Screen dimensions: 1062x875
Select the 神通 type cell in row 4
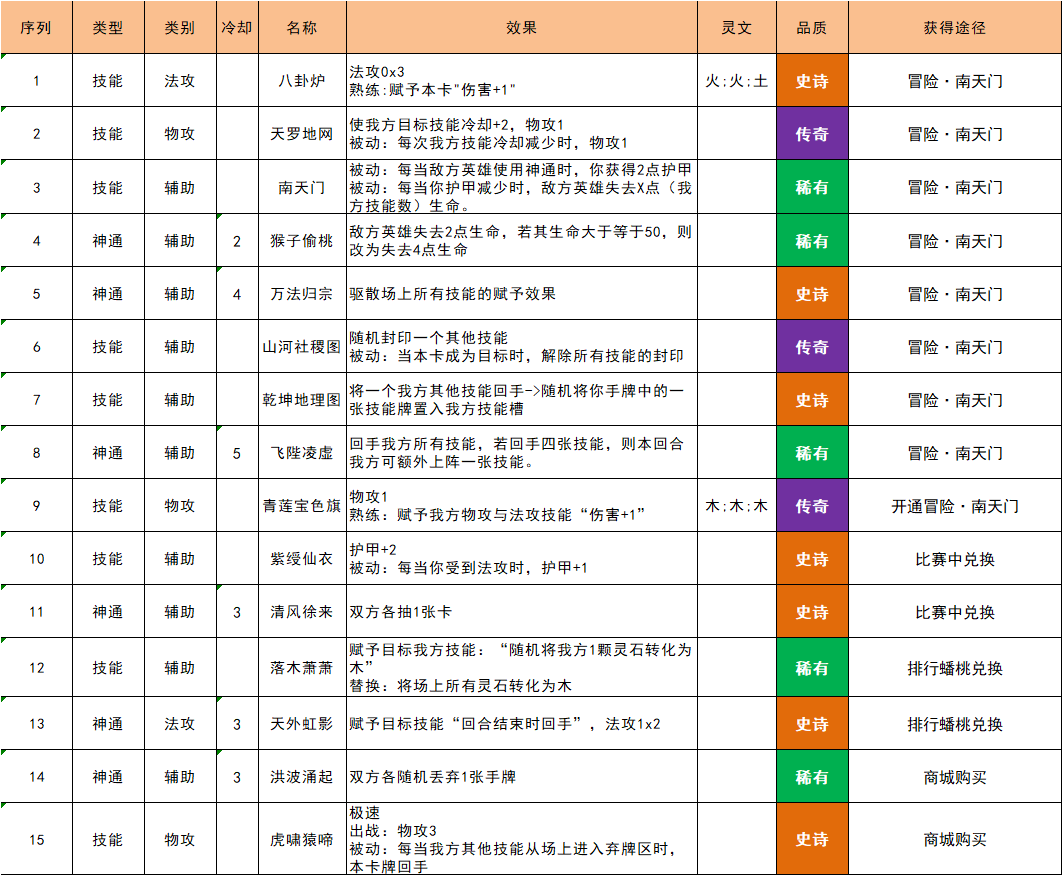[x=108, y=240]
